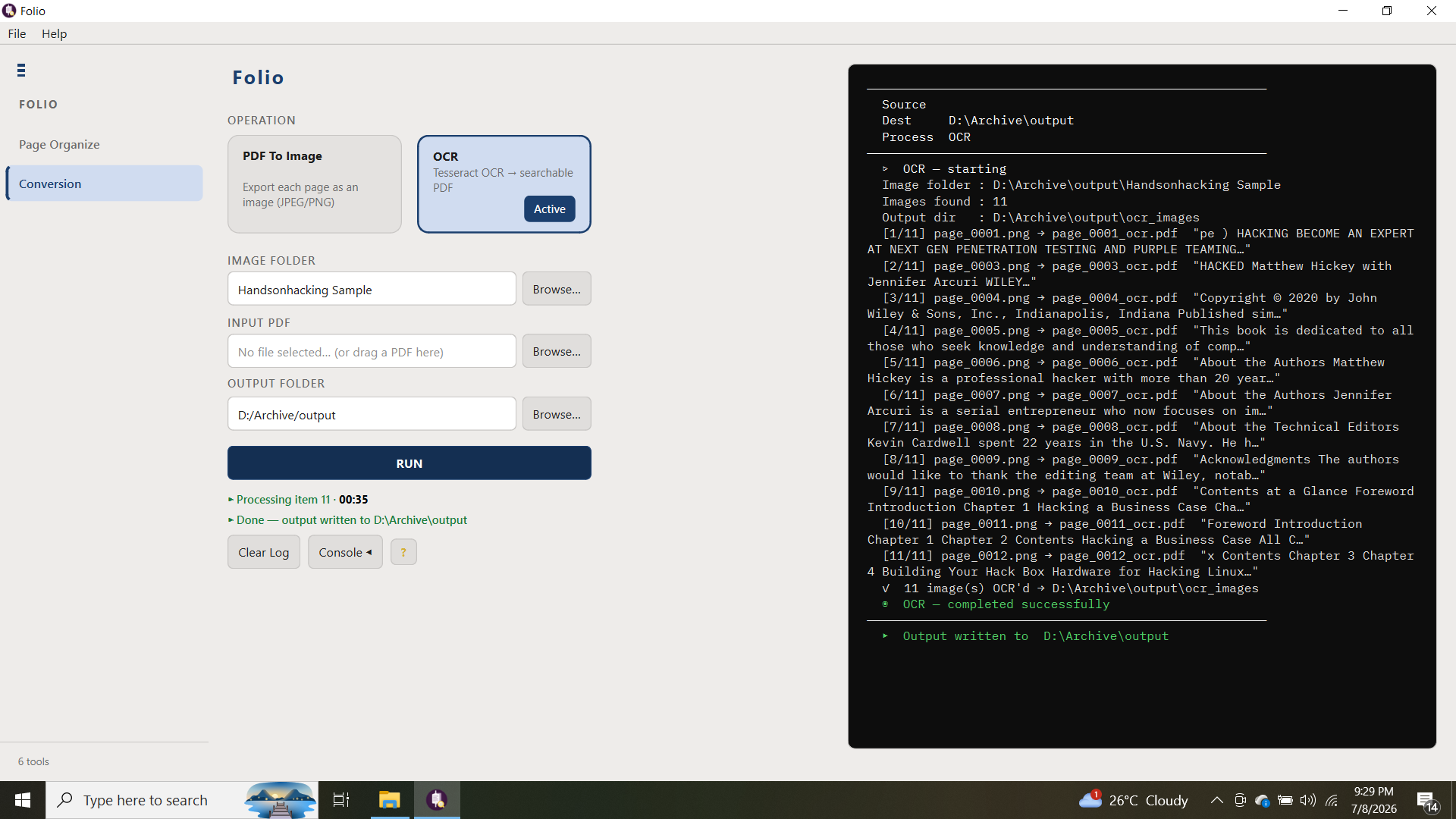Viewport: 1456px width, 819px height.
Task: Click the 'Done — output written' status message
Action: pyautogui.click(x=347, y=520)
